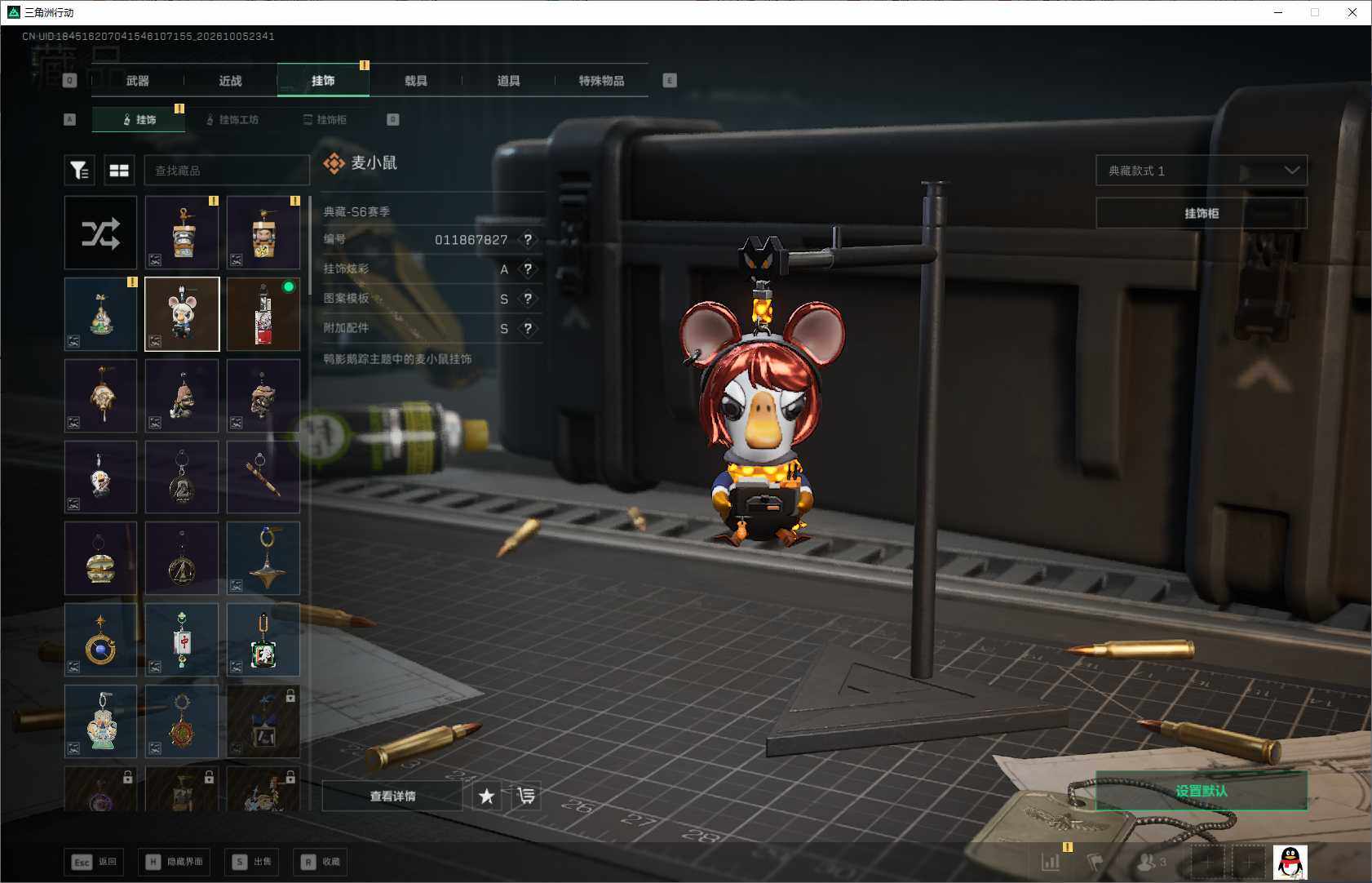The image size is (1372, 883).
Task: Open the statistics bar chart icon
Action: pyautogui.click(x=1051, y=862)
